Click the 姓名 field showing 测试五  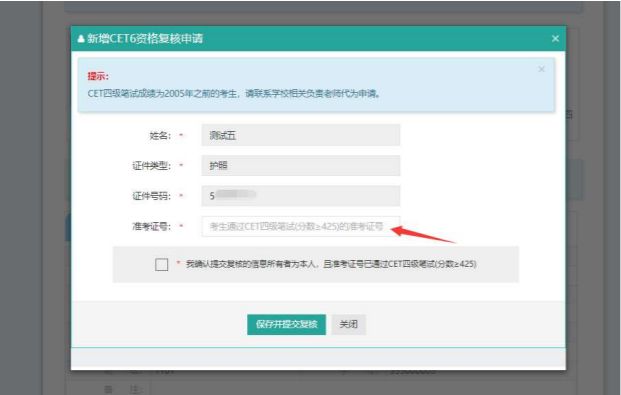(301, 135)
